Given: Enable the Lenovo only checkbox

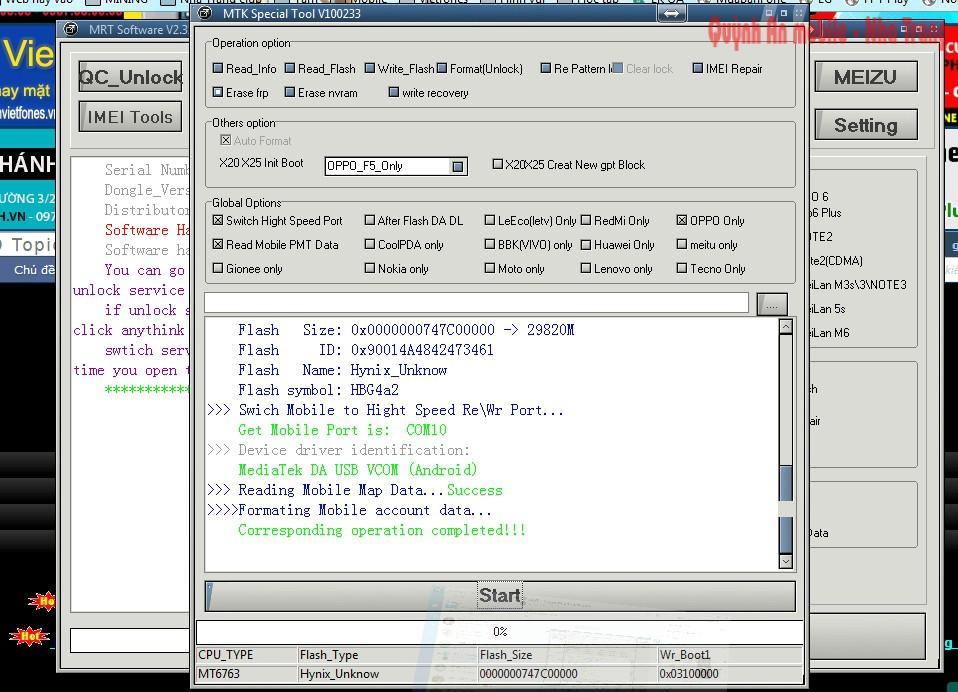Looking at the screenshot, I should click(x=586, y=268).
